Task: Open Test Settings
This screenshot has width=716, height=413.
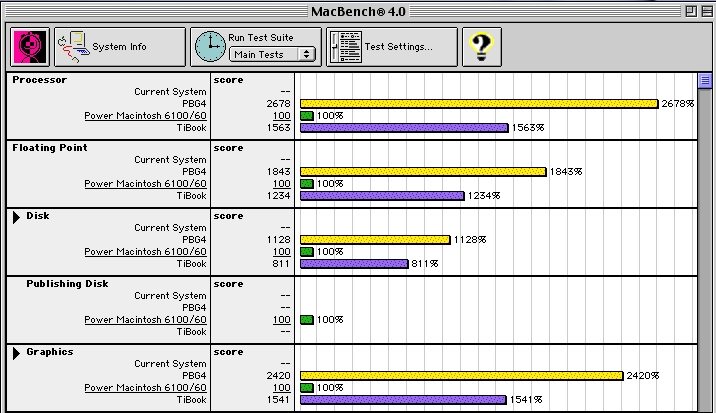Action: (x=392, y=47)
